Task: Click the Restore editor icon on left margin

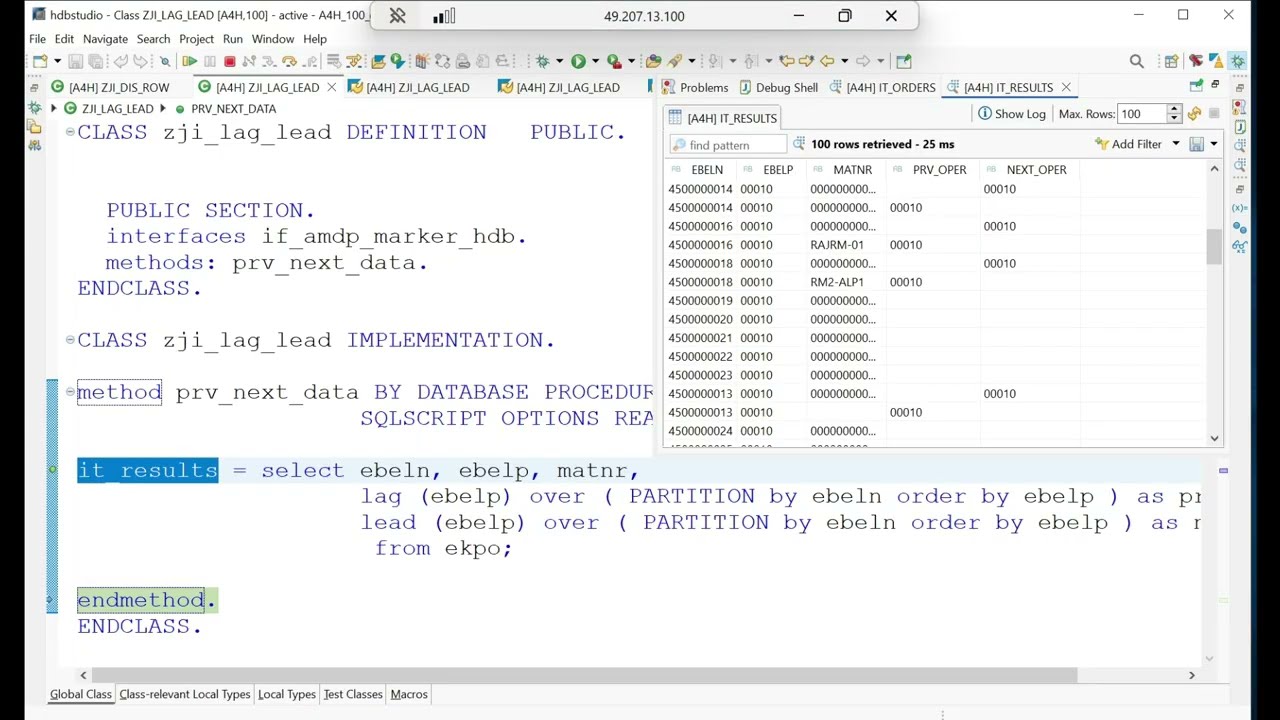Action: click(x=34, y=88)
